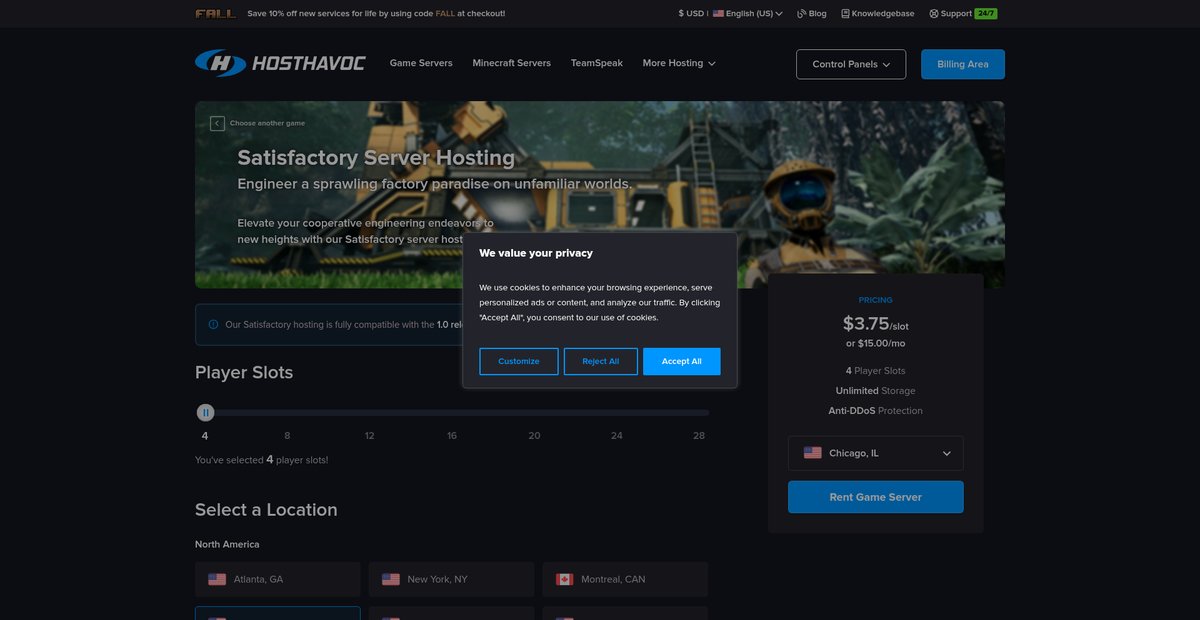Click the Knowledgebase icon in top bar
The width and height of the screenshot is (1200, 620).
(x=845, y=14)
